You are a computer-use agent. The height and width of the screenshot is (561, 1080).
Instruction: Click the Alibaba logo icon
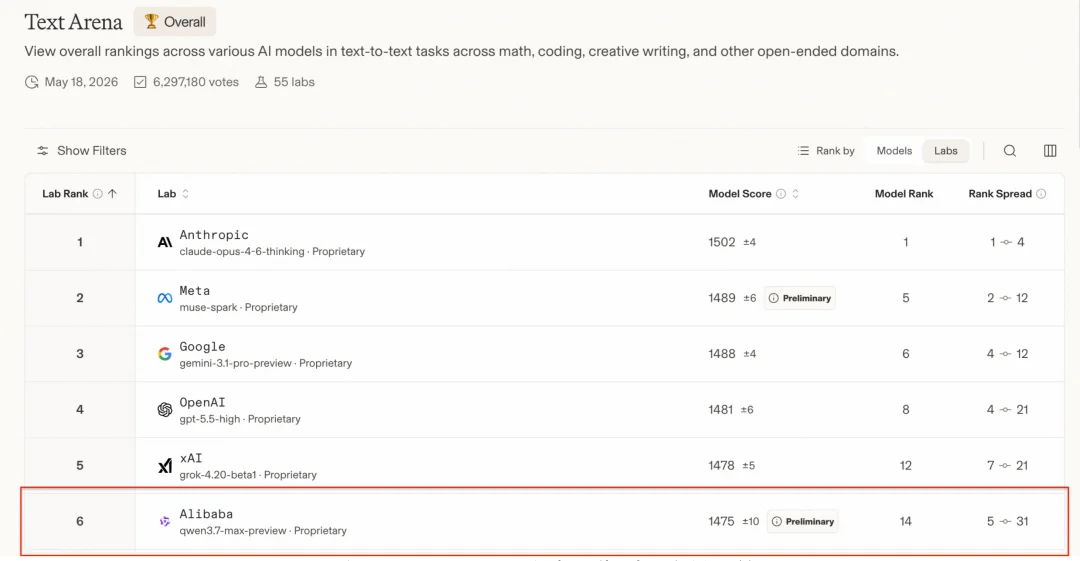pos(165,522)
